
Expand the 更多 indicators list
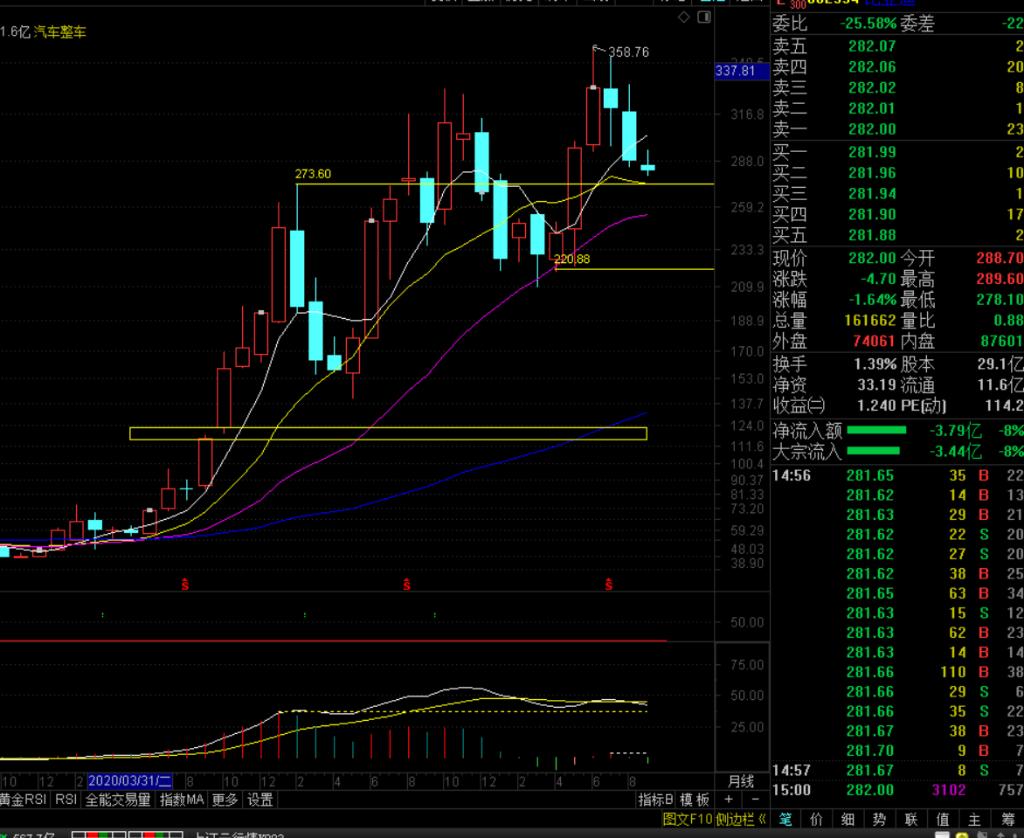pyautogui.click(x=225, y=800)
